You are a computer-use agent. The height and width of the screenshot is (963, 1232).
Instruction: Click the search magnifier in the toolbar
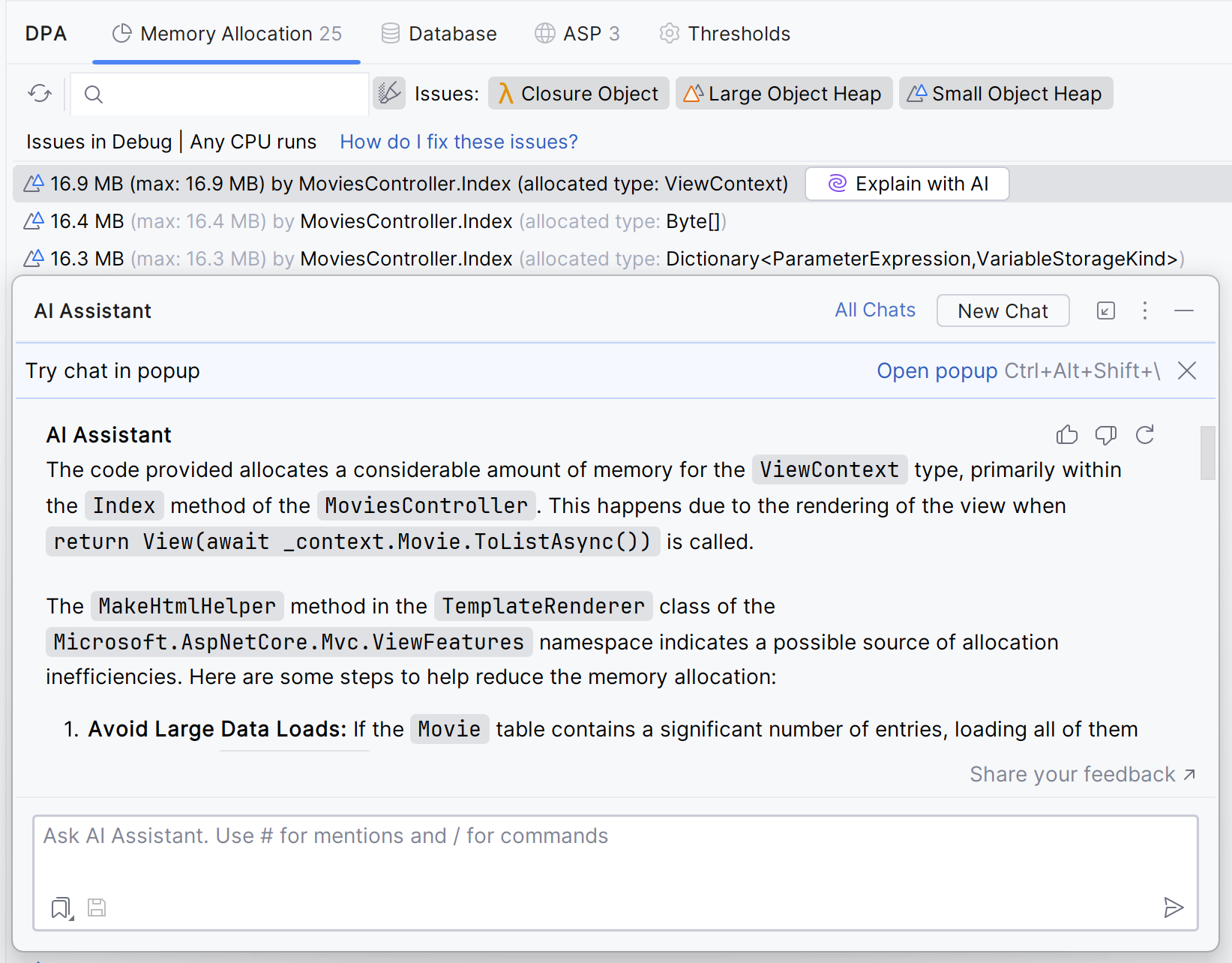click(x=93, y=94)
